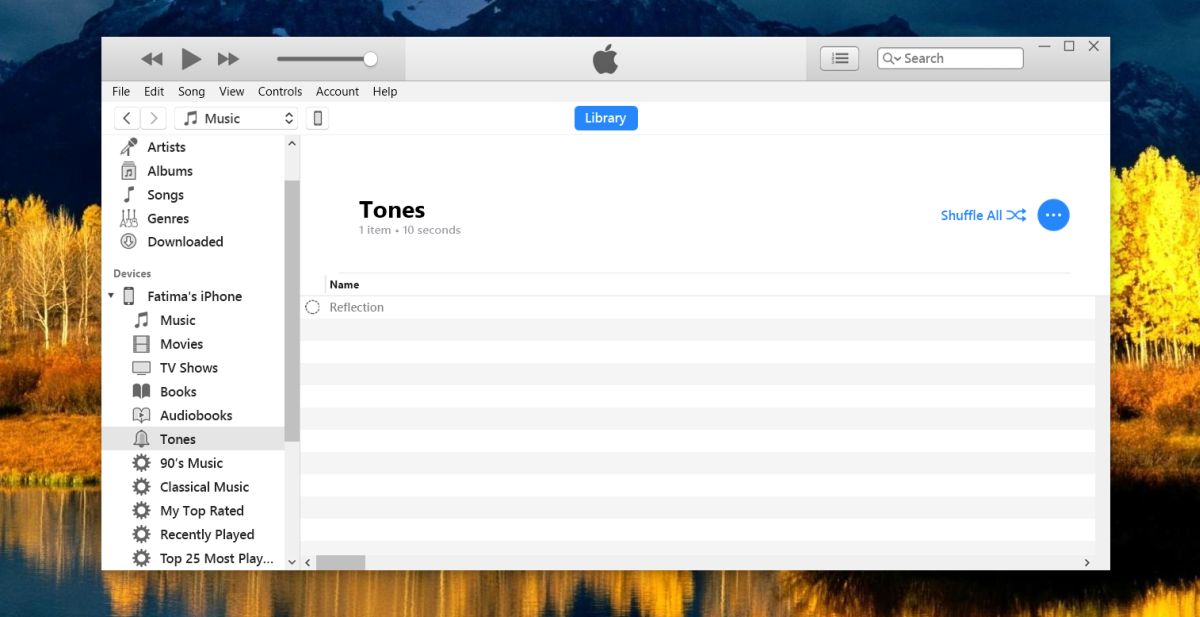This screenshot has height=617, width=1200.
Task: Sort by the Name column header
Action: (344, 285)
